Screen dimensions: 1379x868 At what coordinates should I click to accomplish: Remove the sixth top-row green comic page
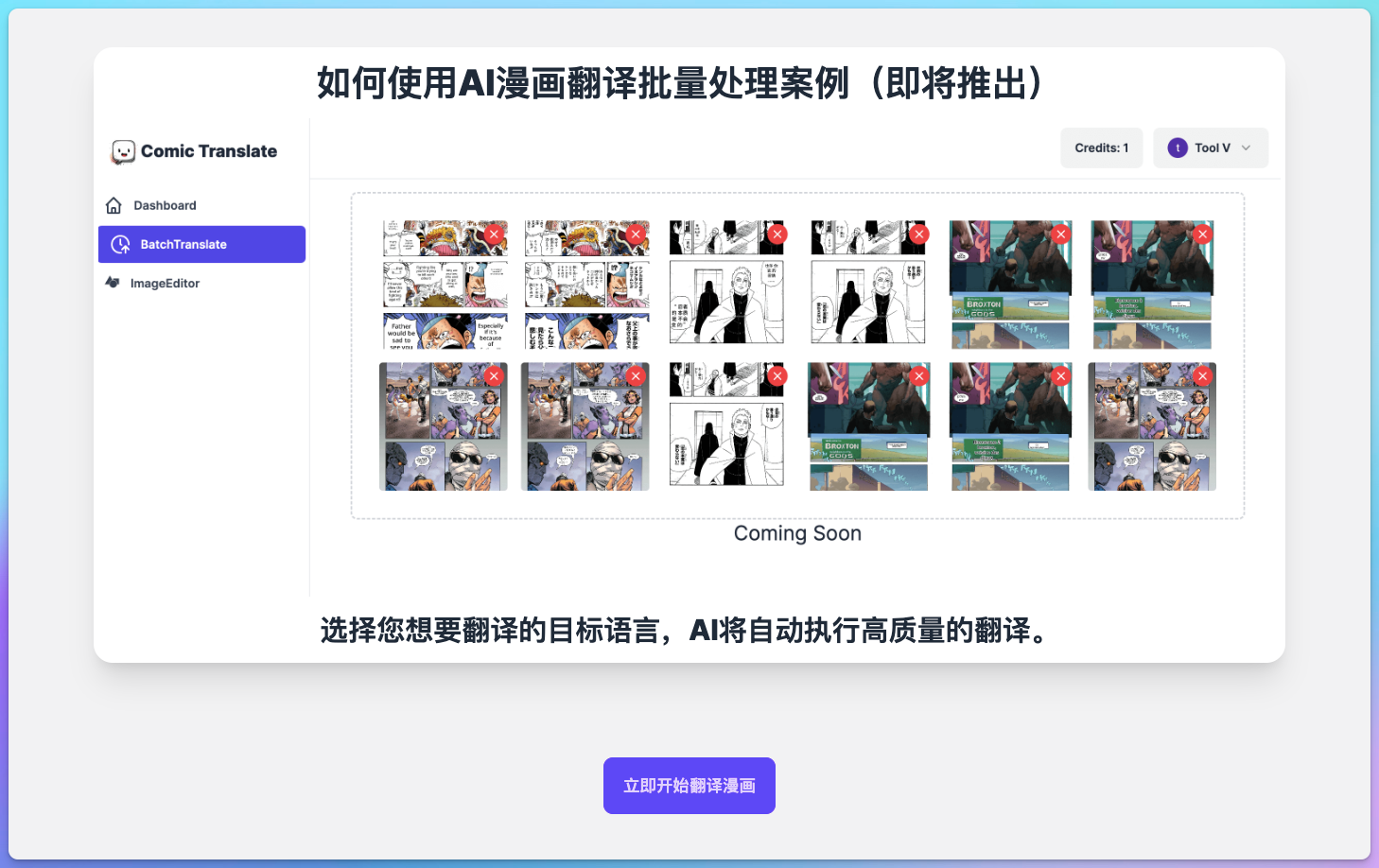1203,234
